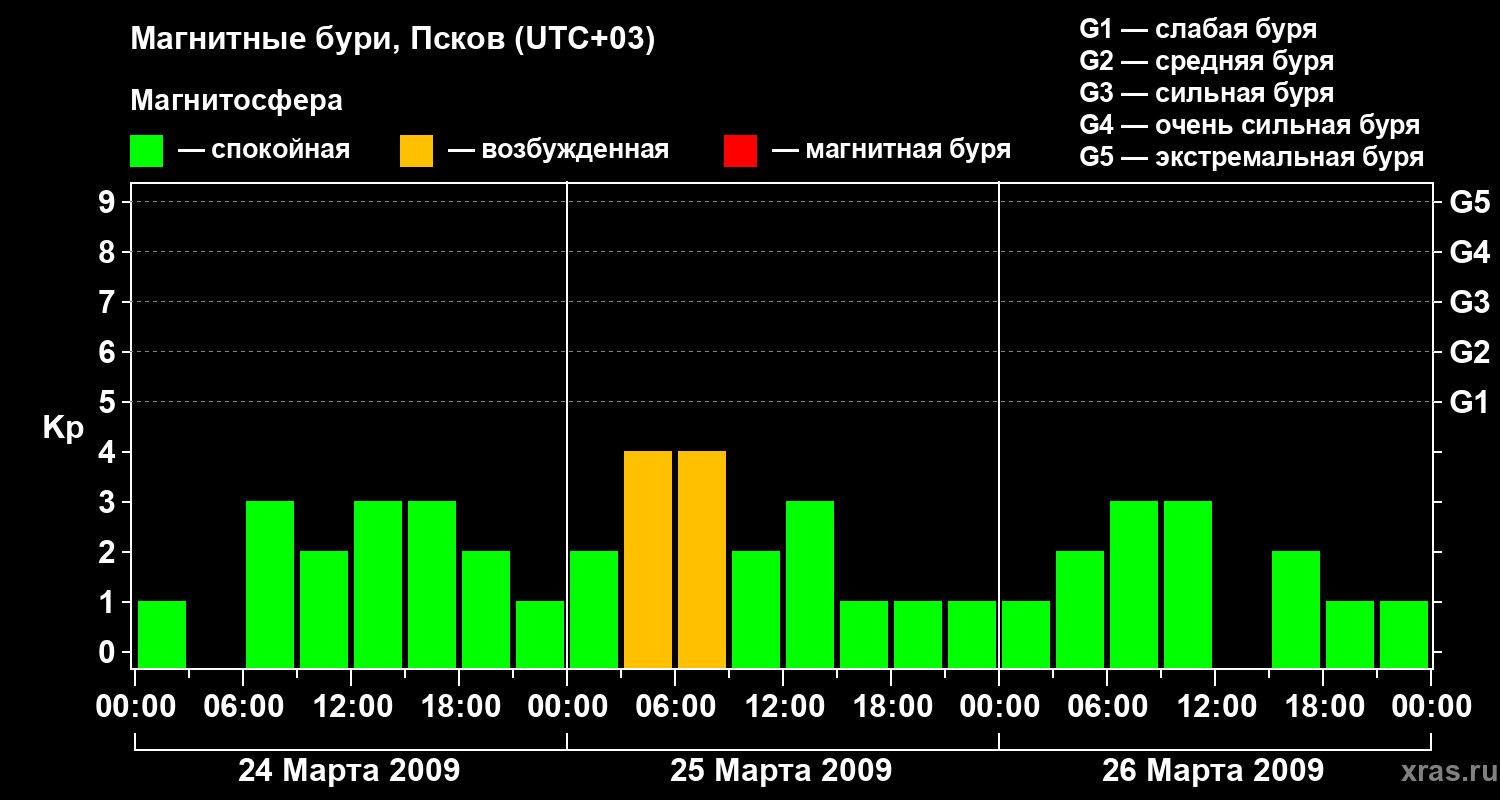Click the first orange Kp 4 bar, 25 March 03:00–06:00
Image resolution: width=1500 pixels, height=800 pixels.
pos(648,560)
